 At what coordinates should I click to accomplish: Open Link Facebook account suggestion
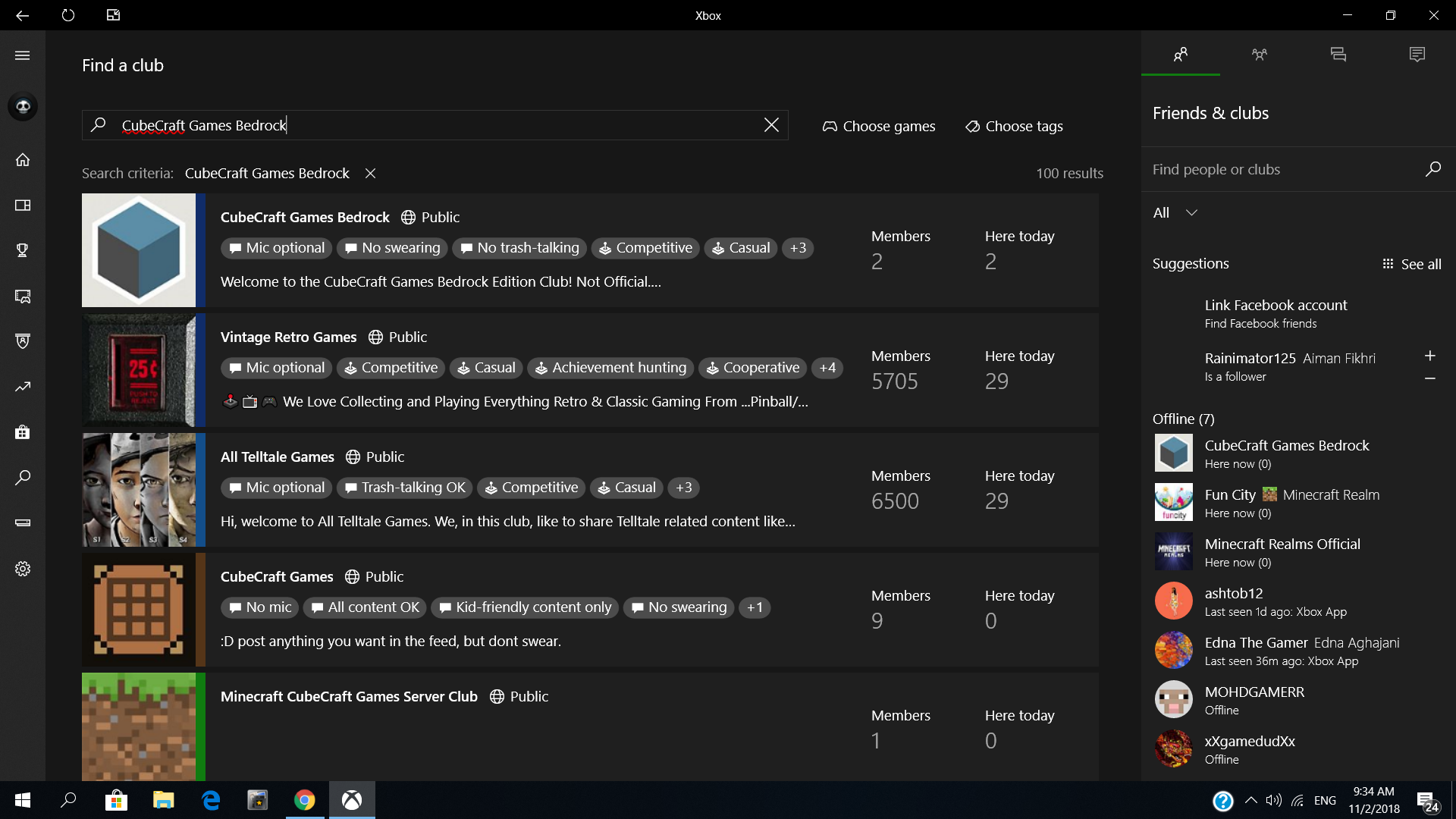tap(1276, 313)
